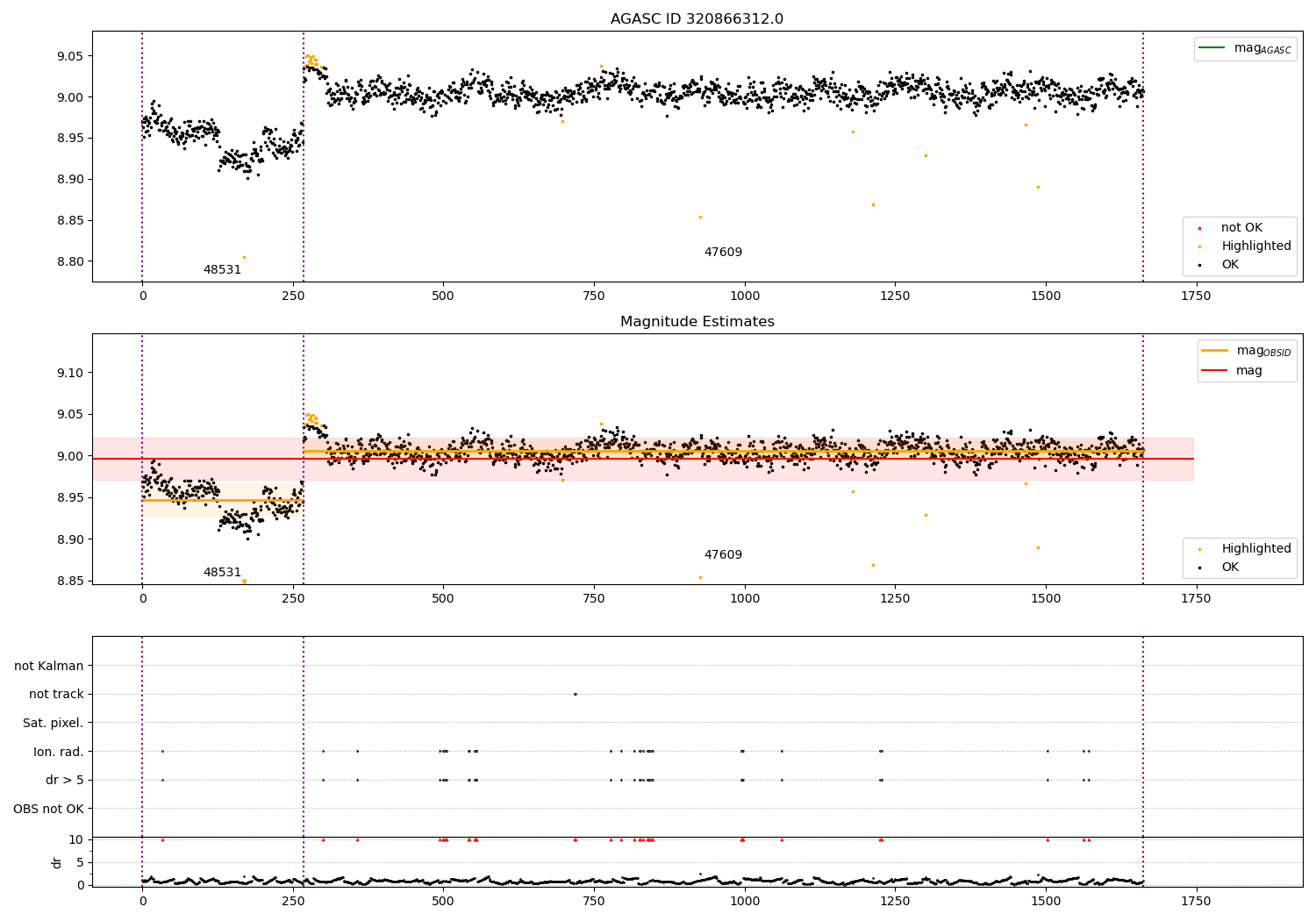Click the "10" tick on the dr axis
The height and width of the screenshot is (921, 1316).
pyautogui.click(x=76, y=840)
